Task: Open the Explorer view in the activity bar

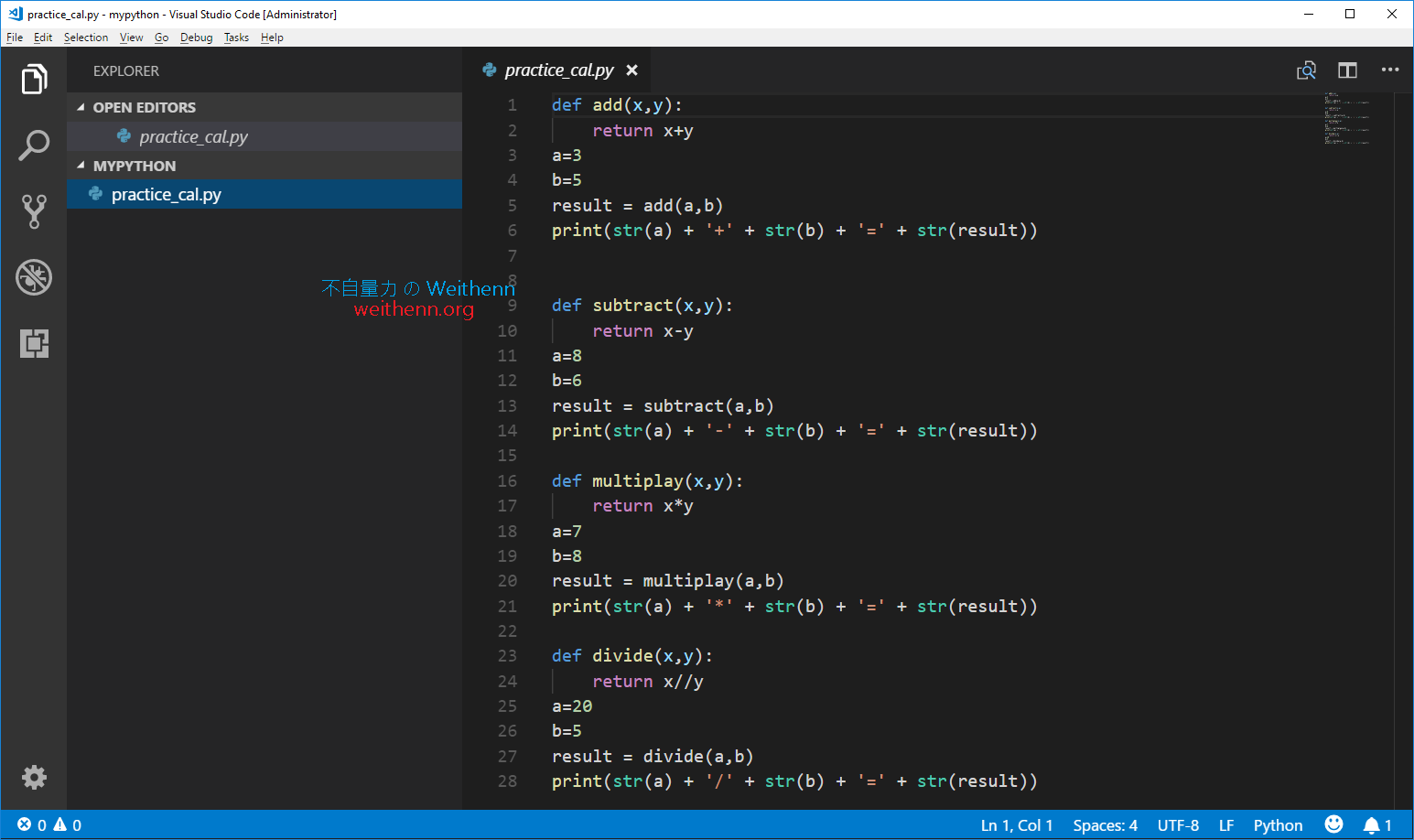Action: pos(34,79)
